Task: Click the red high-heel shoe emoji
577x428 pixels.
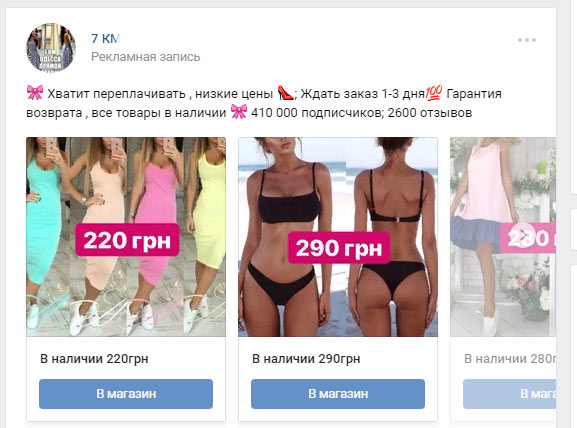Action: pos(286,93)
